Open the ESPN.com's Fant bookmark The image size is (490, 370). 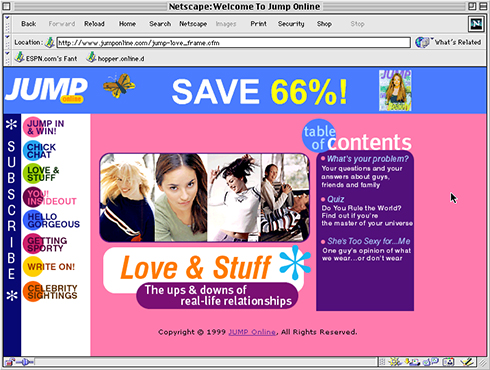coord(46,58)
